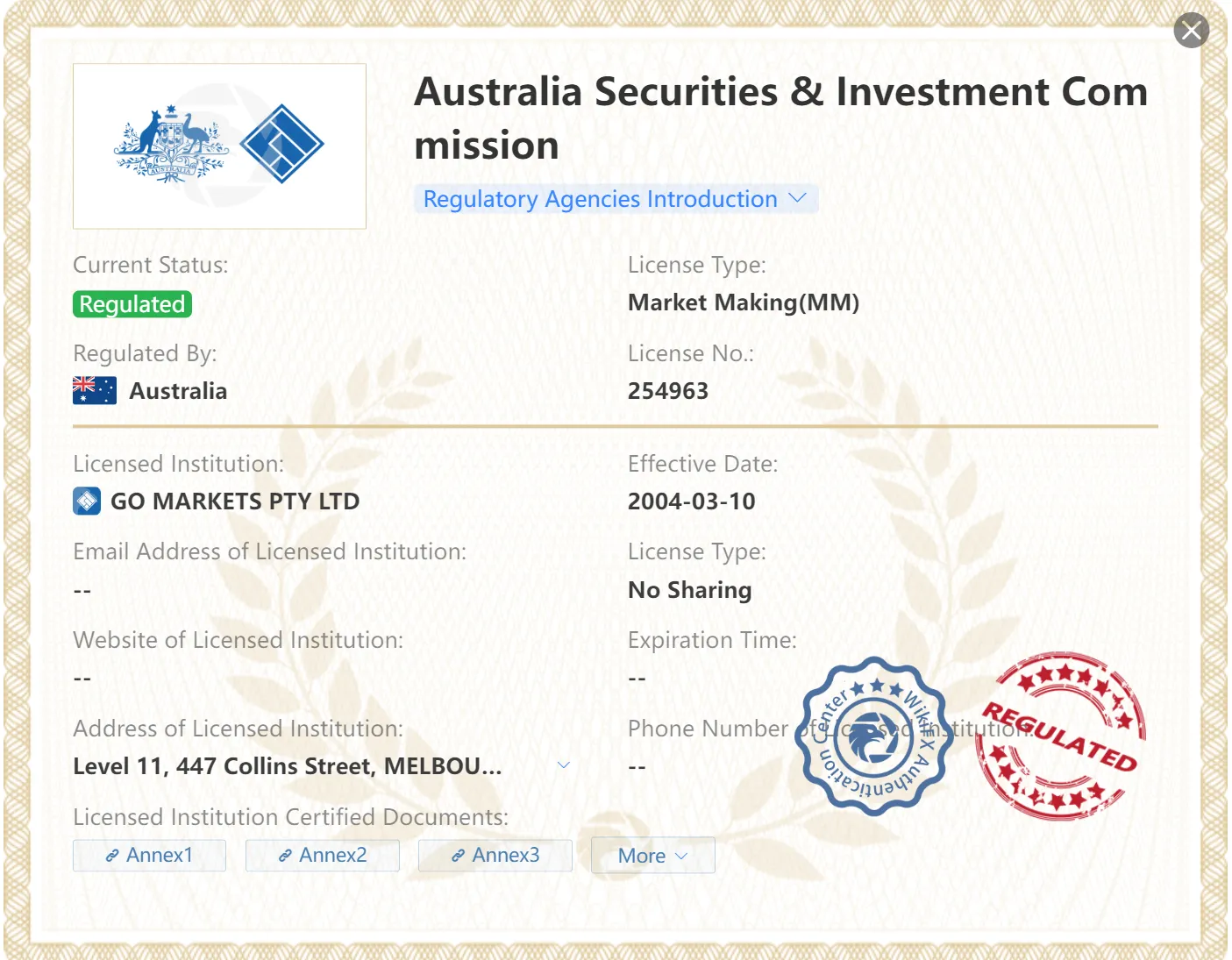Open the Annex2 document

pos(322,855)
